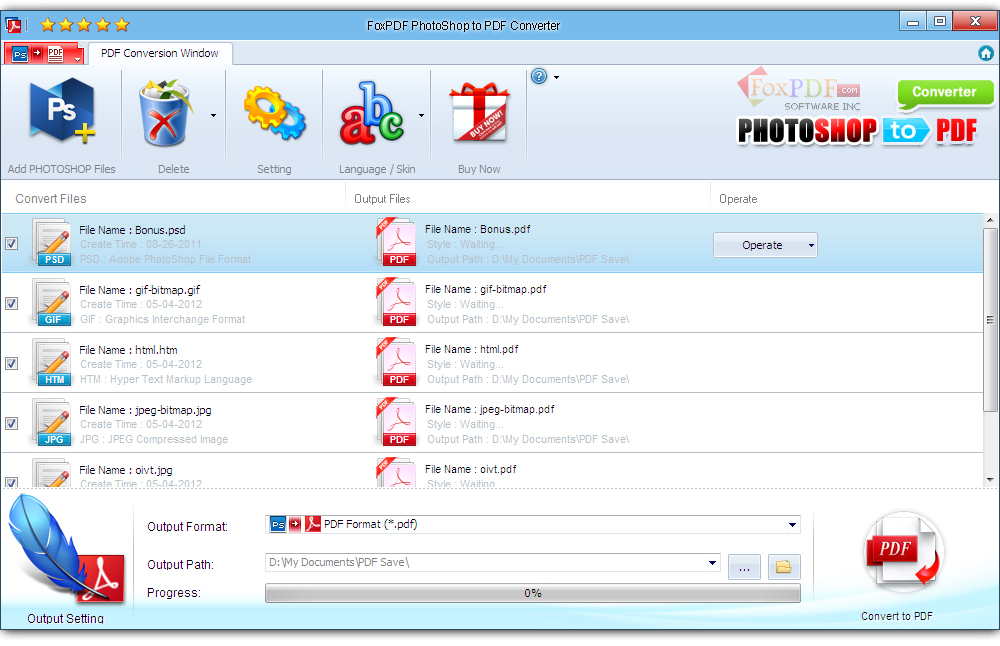Open the Operate dropdown for Bonus.psd
Image resolution: width=1000 pixels, height=646 pixels.
coord(811,245)
